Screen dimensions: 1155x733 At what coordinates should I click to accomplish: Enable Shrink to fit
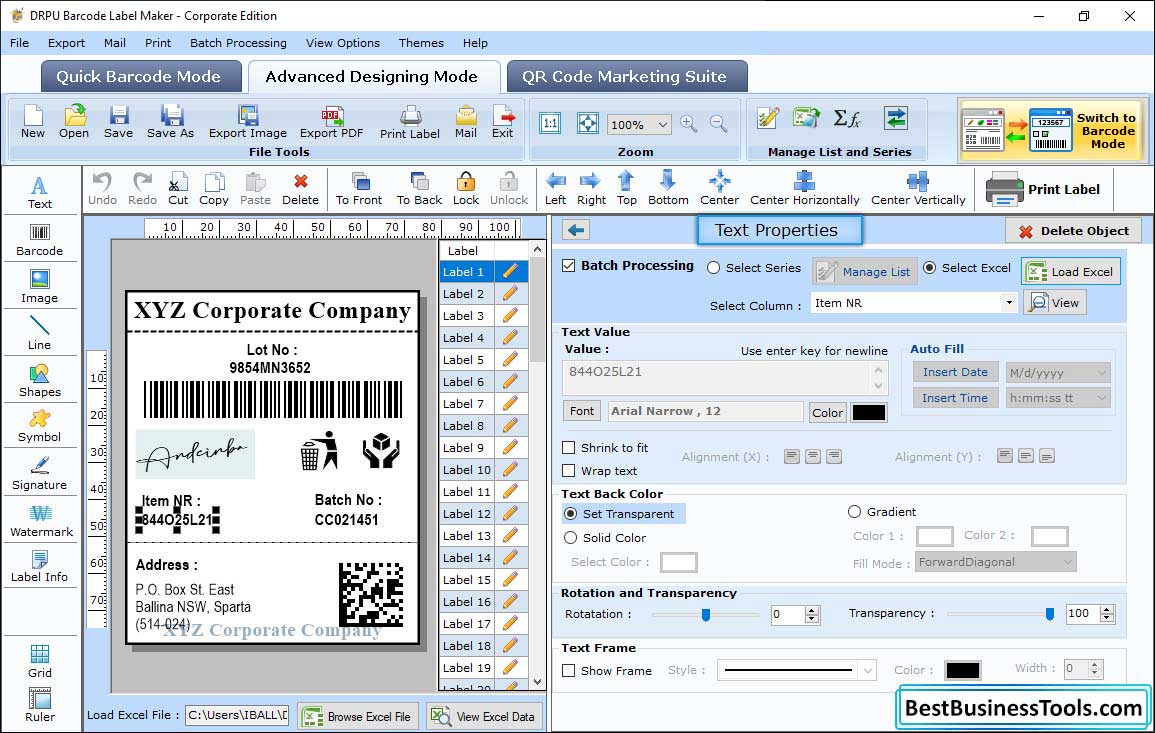(x=569, y=448)
